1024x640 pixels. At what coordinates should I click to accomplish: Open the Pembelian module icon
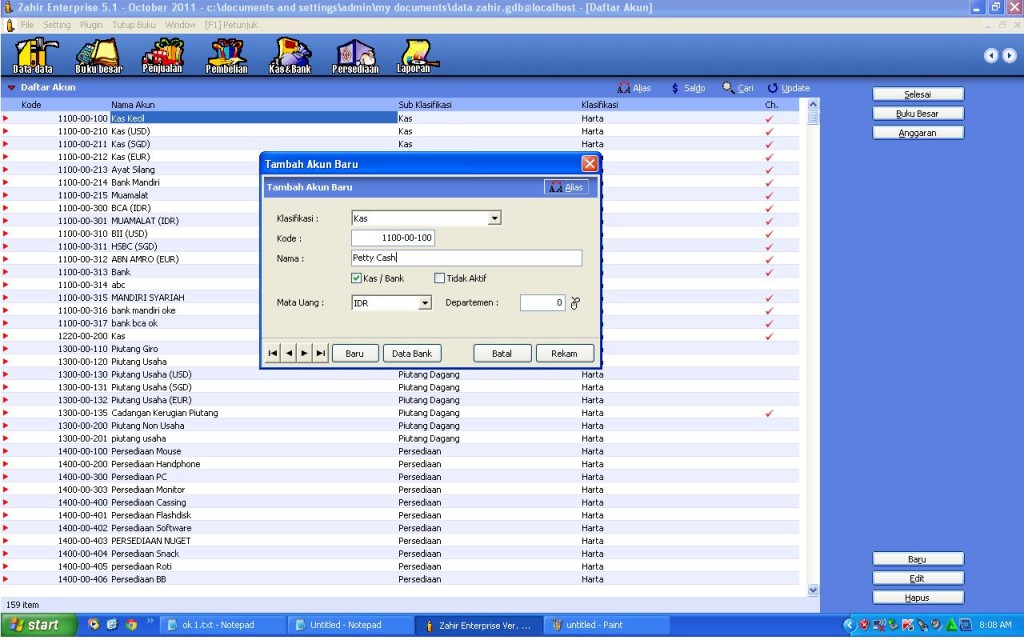pyautogui.click(x=227, y=56)
